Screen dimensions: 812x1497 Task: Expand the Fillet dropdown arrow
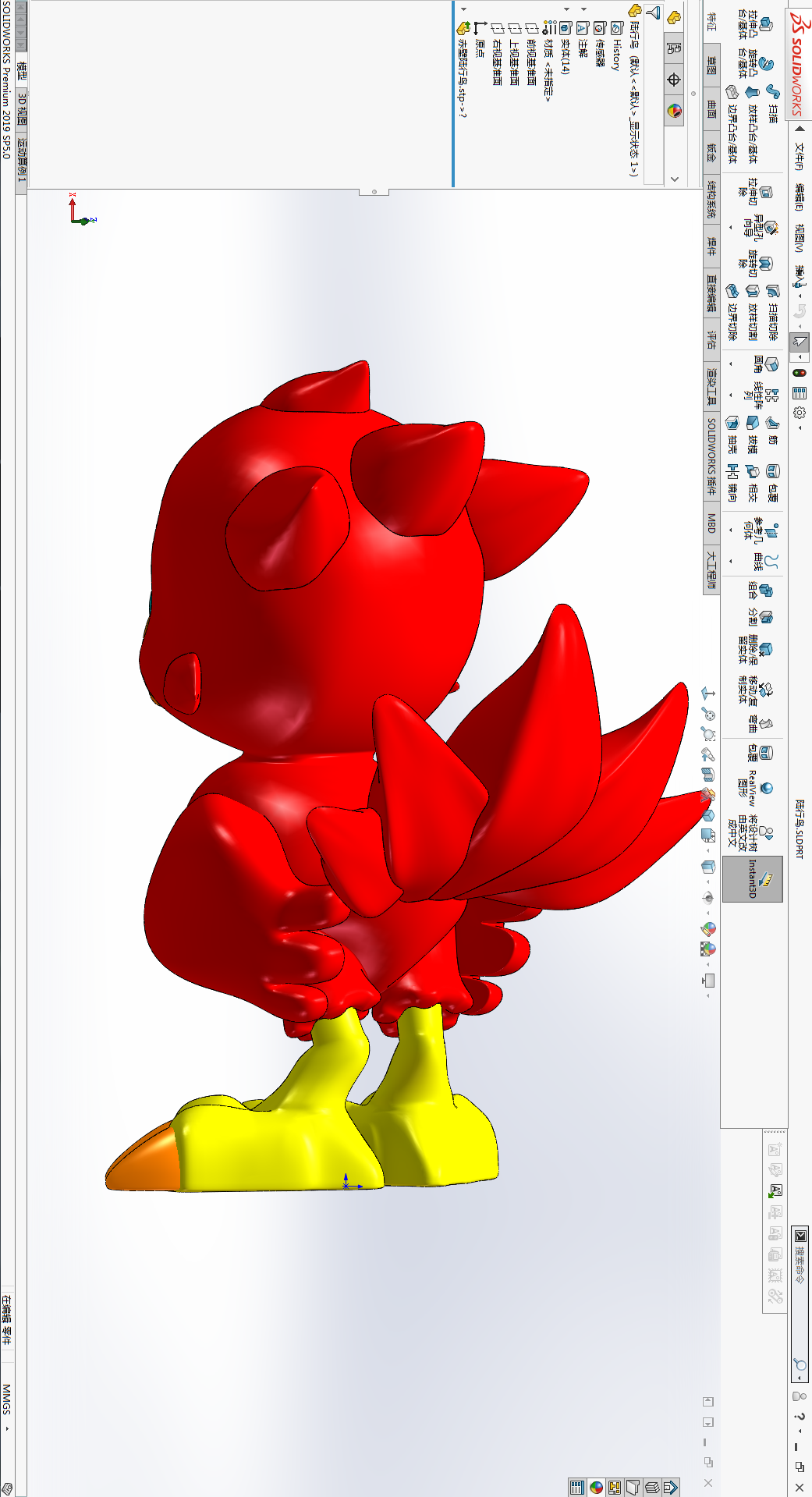coord(731,364)
